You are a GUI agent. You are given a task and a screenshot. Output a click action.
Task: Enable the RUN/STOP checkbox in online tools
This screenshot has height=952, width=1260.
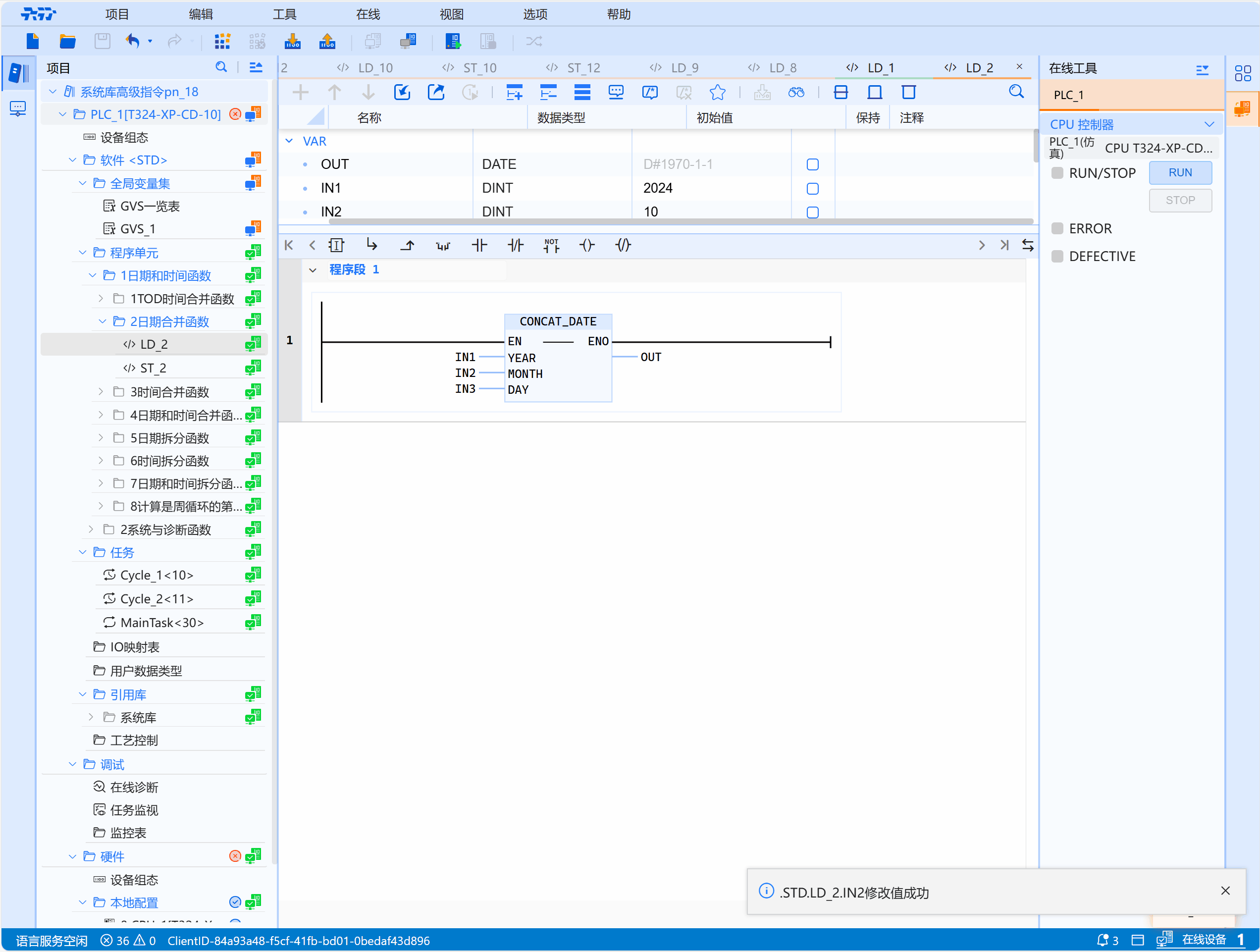point(1057,173)
